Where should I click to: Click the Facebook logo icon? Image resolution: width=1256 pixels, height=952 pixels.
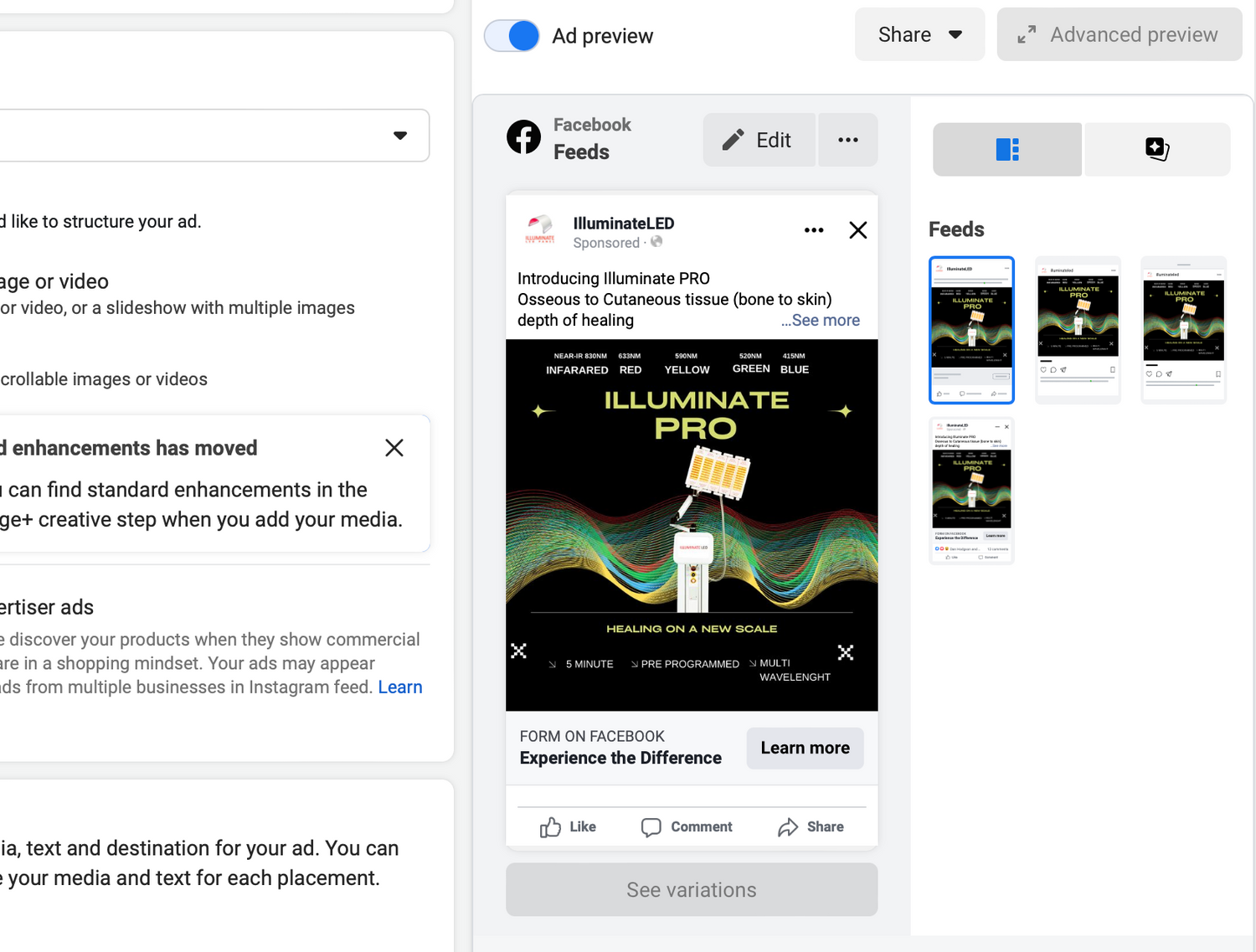pos(524,137)
